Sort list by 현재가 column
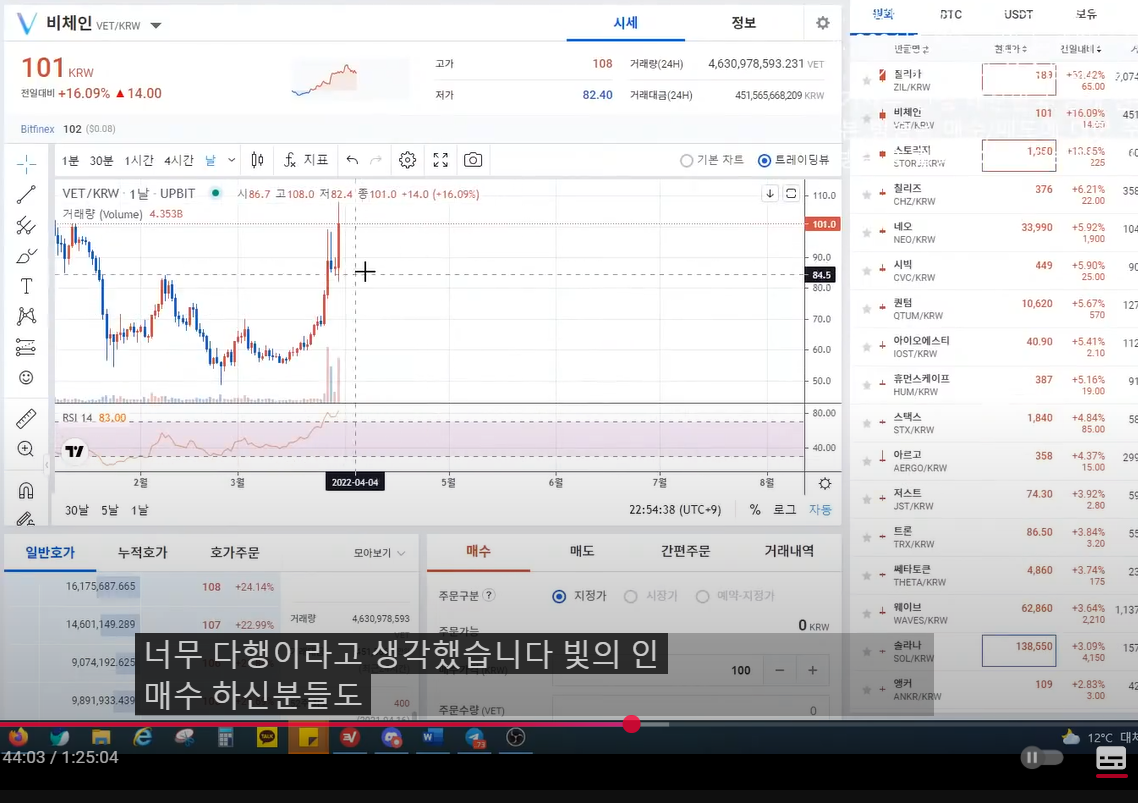 tap(1010, 49)
